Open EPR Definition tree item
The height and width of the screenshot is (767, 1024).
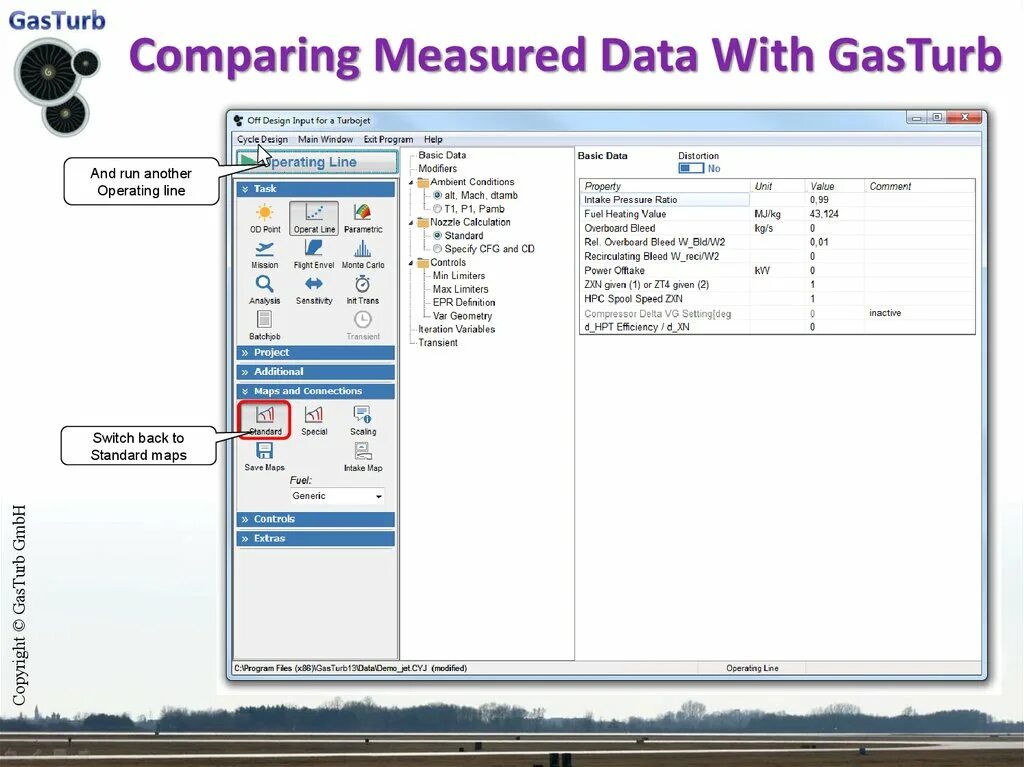coord(464,302)
